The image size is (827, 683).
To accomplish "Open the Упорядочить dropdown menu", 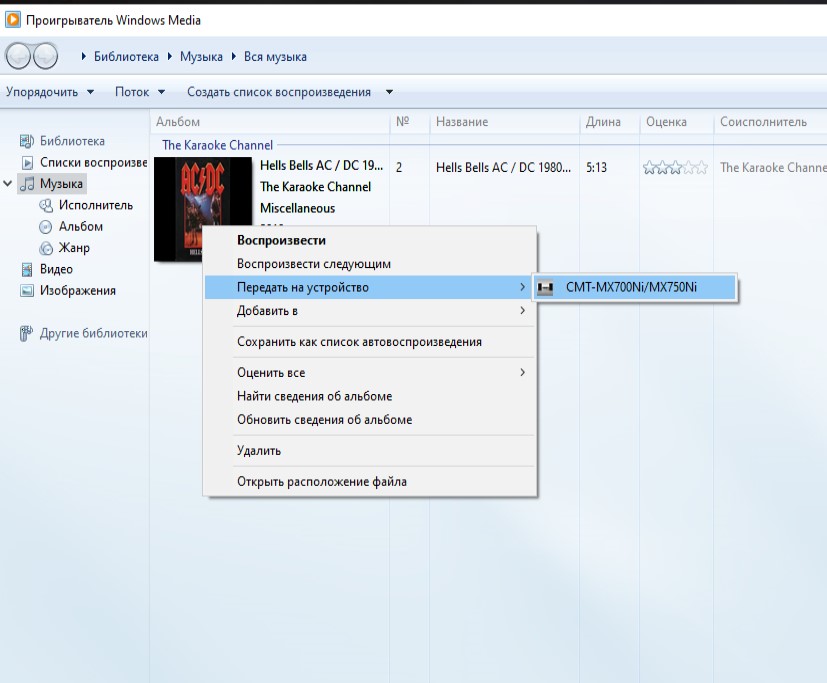I will 49,92.
